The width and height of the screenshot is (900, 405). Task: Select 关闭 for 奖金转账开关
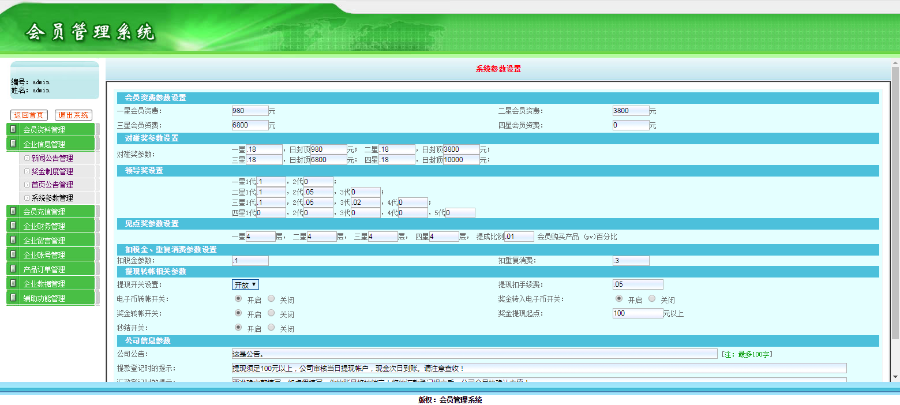point(271,313)
